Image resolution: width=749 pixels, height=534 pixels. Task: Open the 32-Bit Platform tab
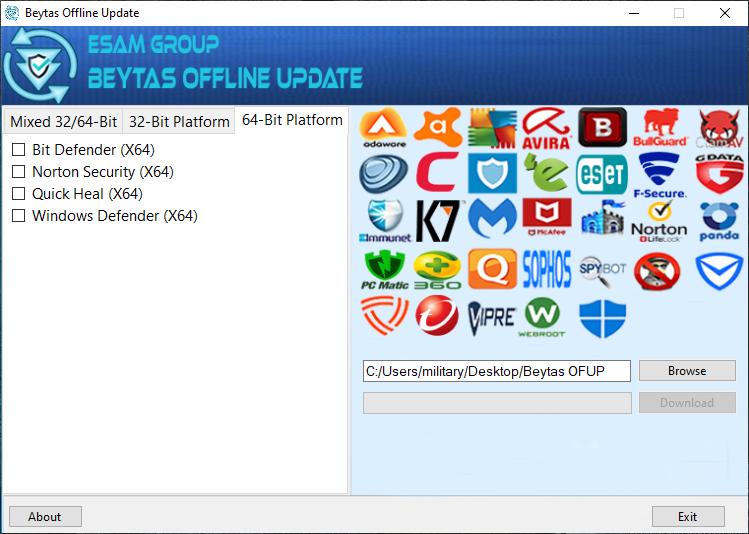[x=179, y=122]
